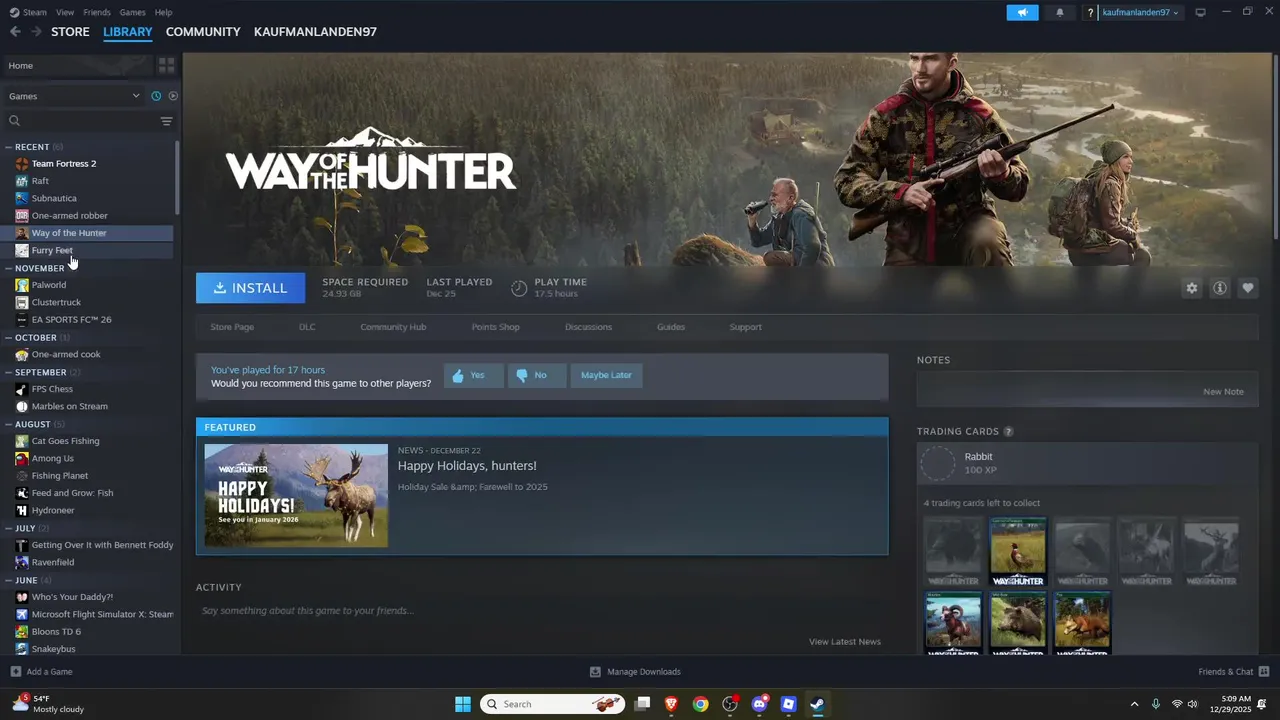
Task: Select Subnautica in the game list
Action: pyautogui.click(x=54, y=198)
